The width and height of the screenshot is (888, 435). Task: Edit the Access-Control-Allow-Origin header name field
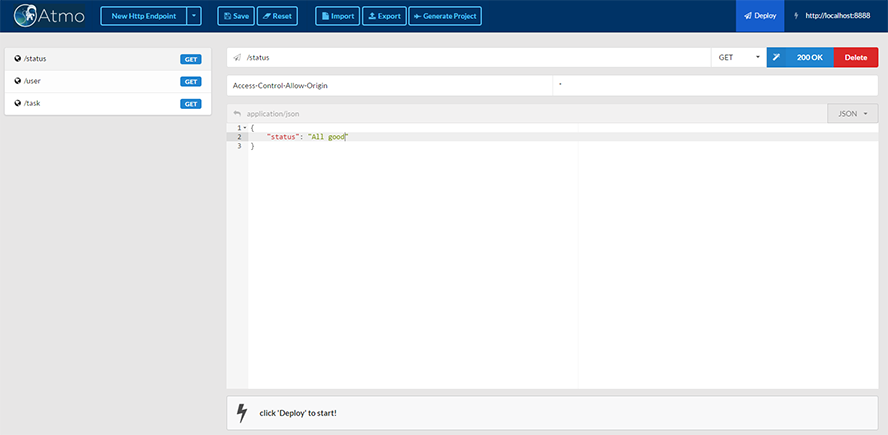coord(390,86)
